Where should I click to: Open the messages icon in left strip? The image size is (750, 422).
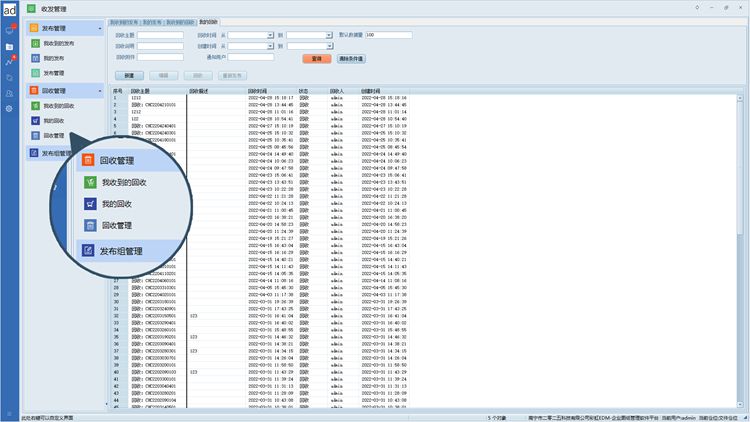click(x=9, y=31)
